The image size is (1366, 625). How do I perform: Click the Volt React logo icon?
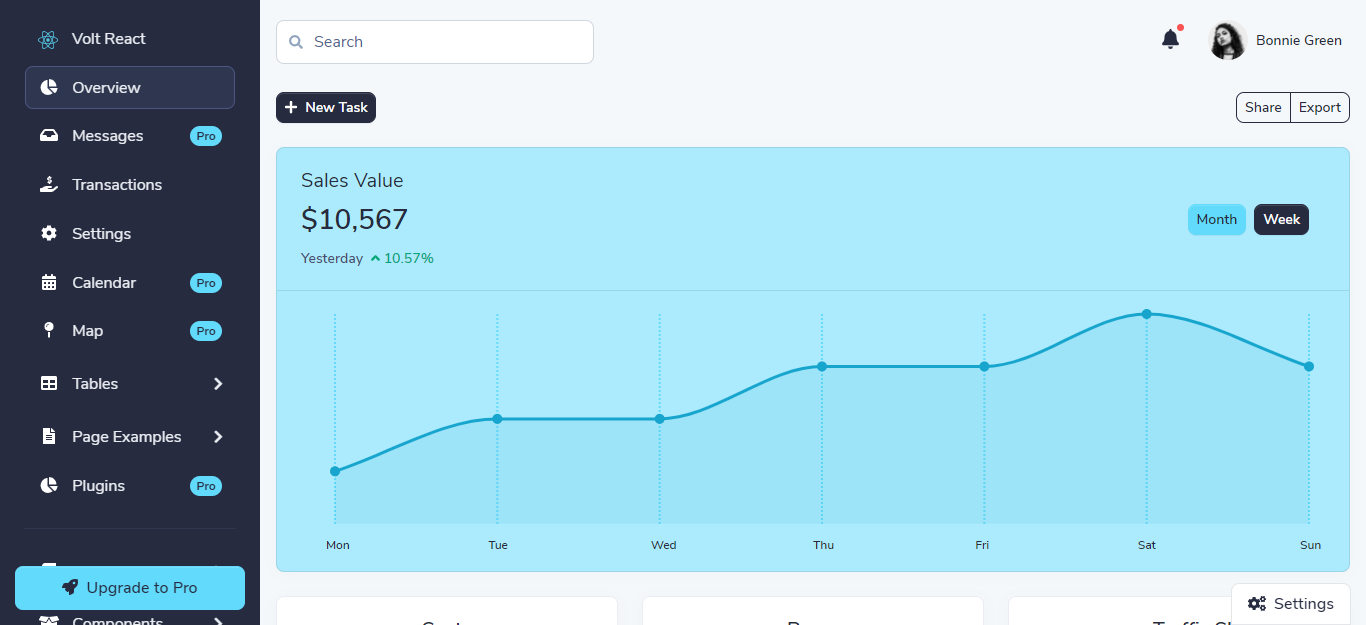coord(48,39)
